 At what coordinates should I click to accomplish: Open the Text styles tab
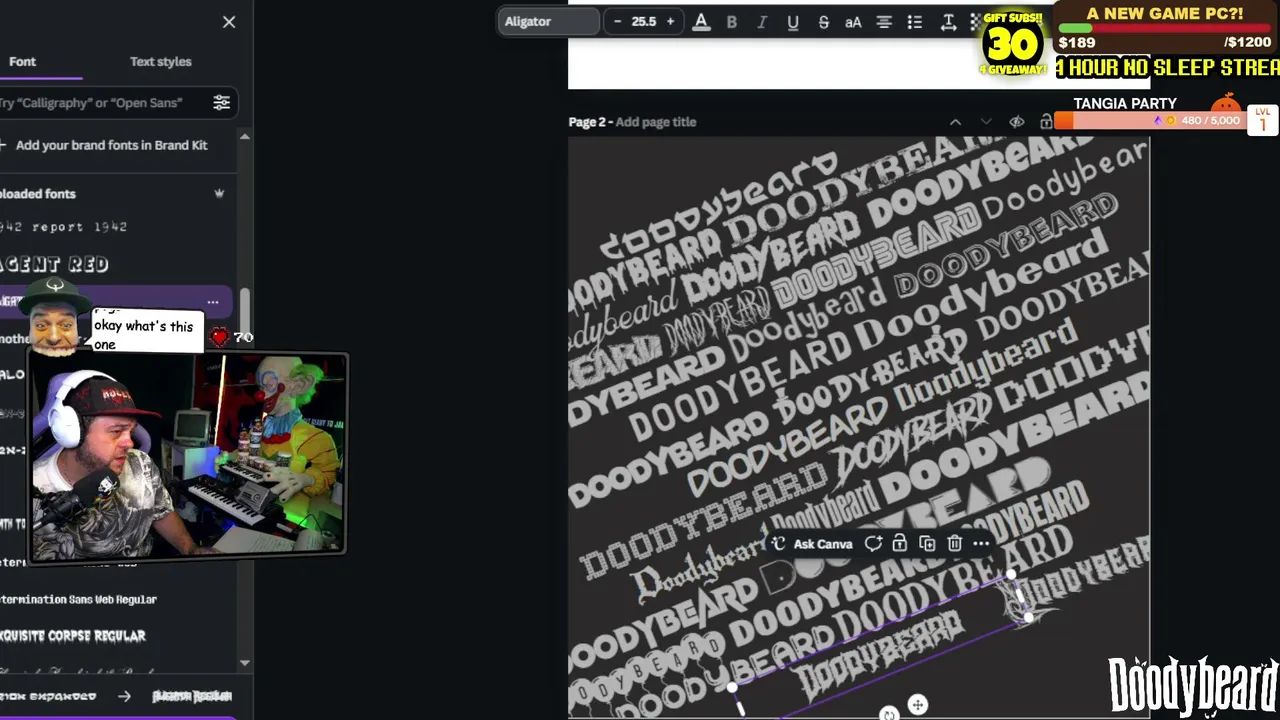click(x=160, y=62)
